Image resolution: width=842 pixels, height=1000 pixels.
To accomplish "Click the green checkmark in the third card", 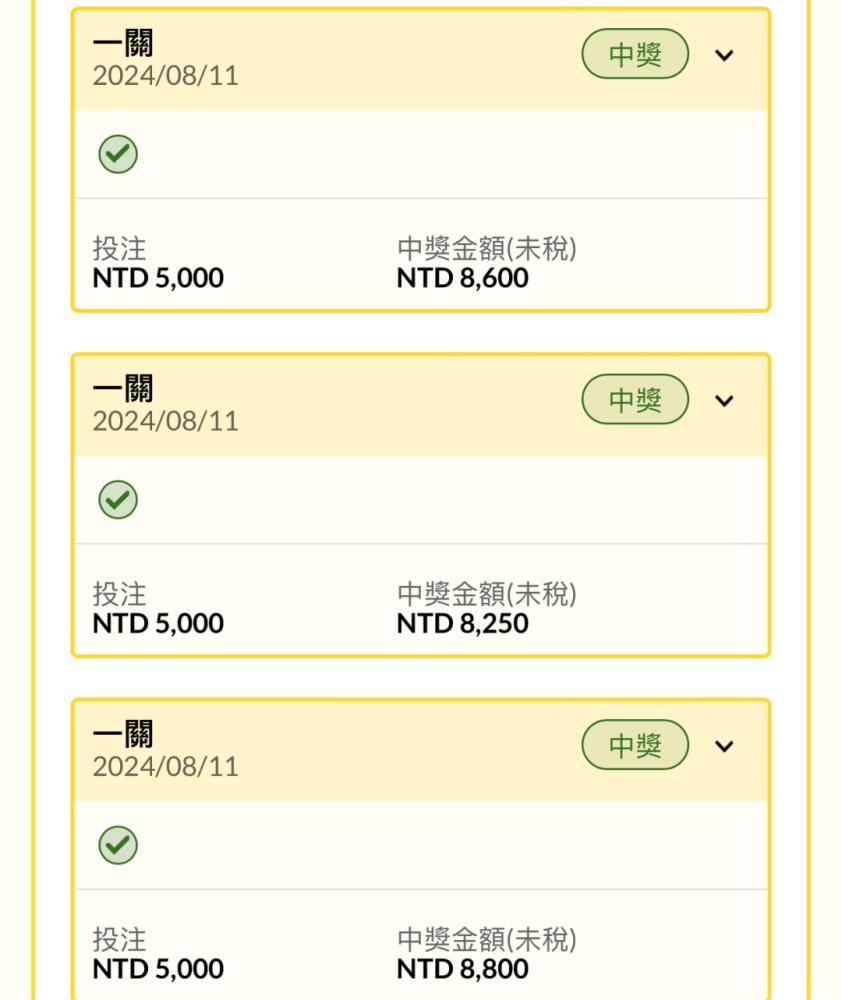I will pyautogui.click(x=118, y=845).
